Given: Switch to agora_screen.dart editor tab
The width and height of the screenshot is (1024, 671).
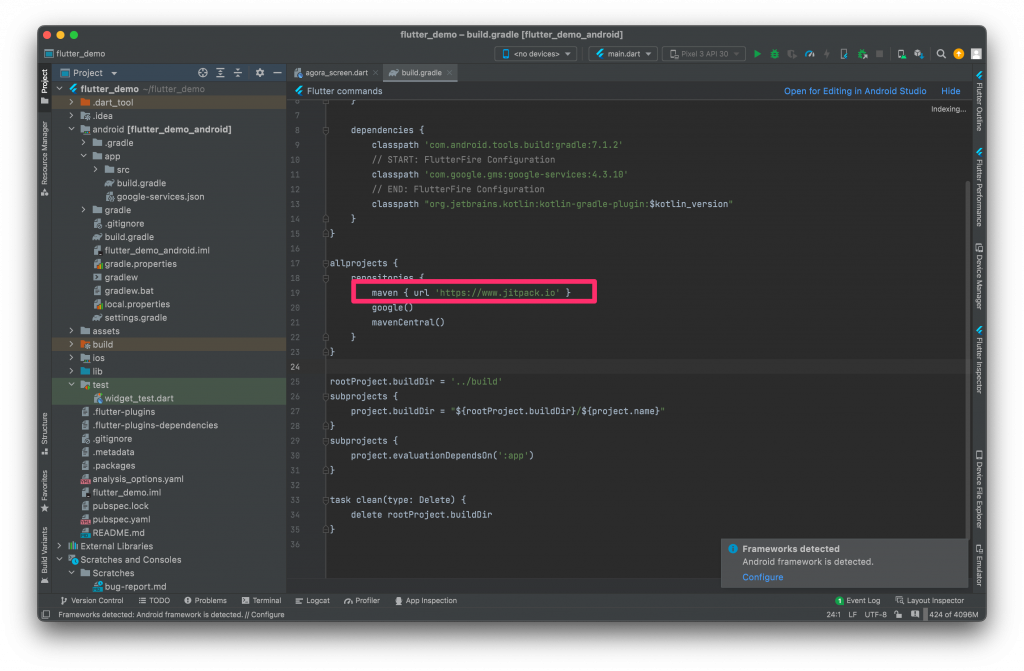Looking at the screenshot, I should tap(336, 73).
